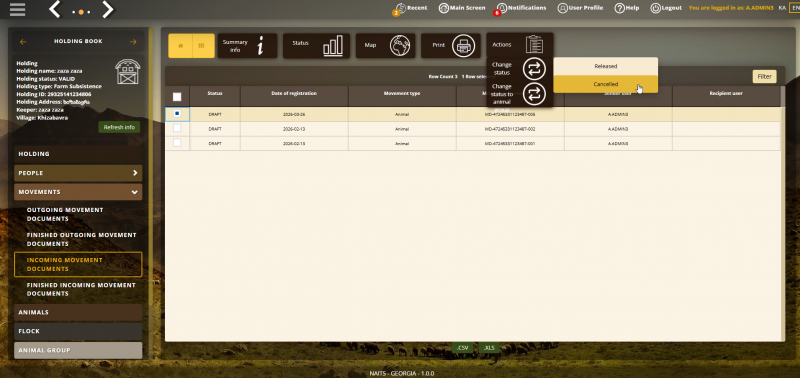The width and height of the screenshot is (800, 378).
Task: Click the barn holding icon
Action: coord(128,71)
